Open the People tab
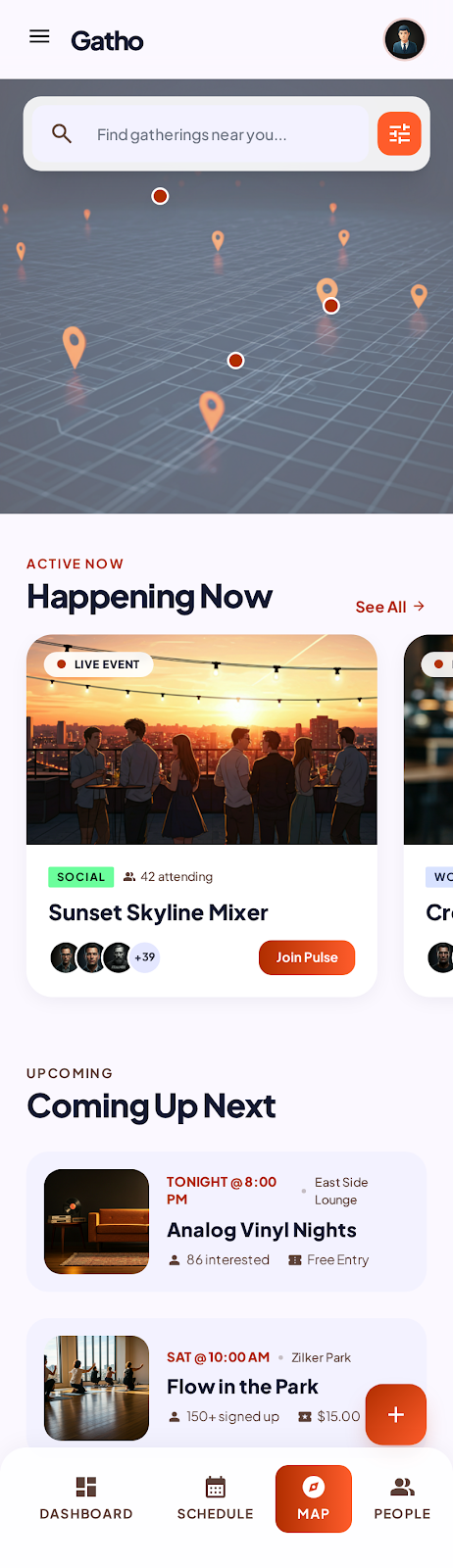This screenshot has width=453, height=1568. (402, 1498)
